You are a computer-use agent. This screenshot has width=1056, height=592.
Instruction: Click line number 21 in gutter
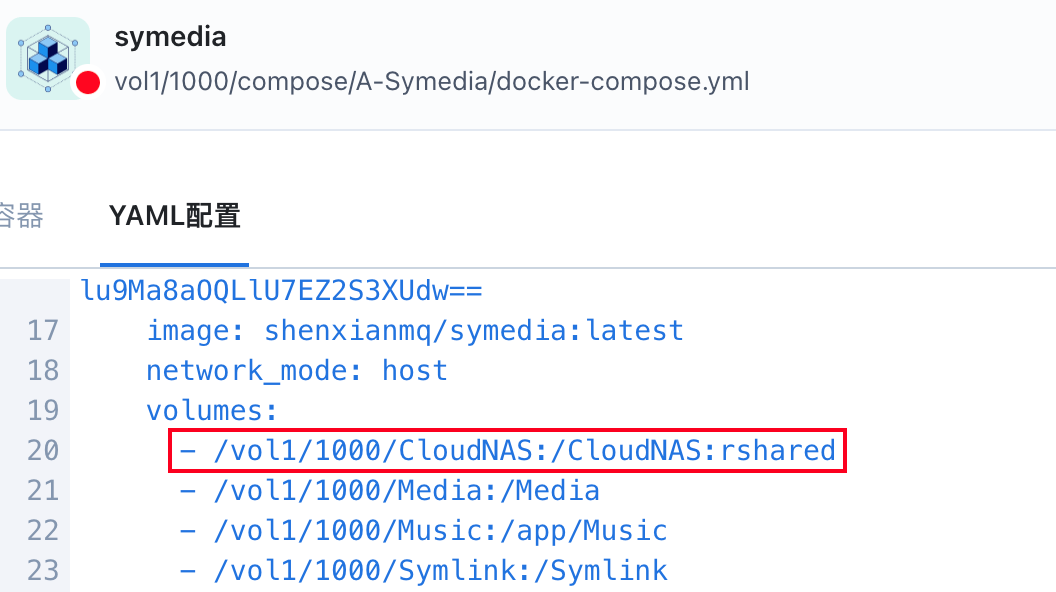tap(42, 491)
